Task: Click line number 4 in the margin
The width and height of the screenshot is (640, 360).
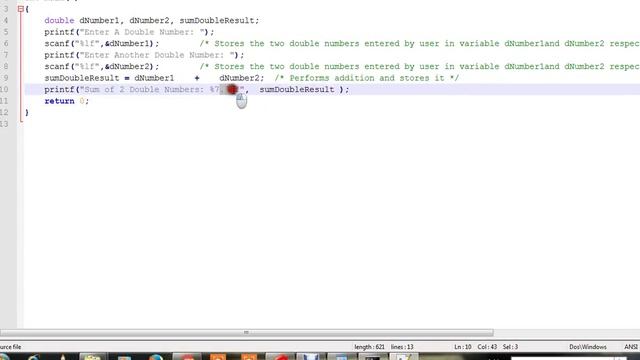Action: click(x=6, y=20)
